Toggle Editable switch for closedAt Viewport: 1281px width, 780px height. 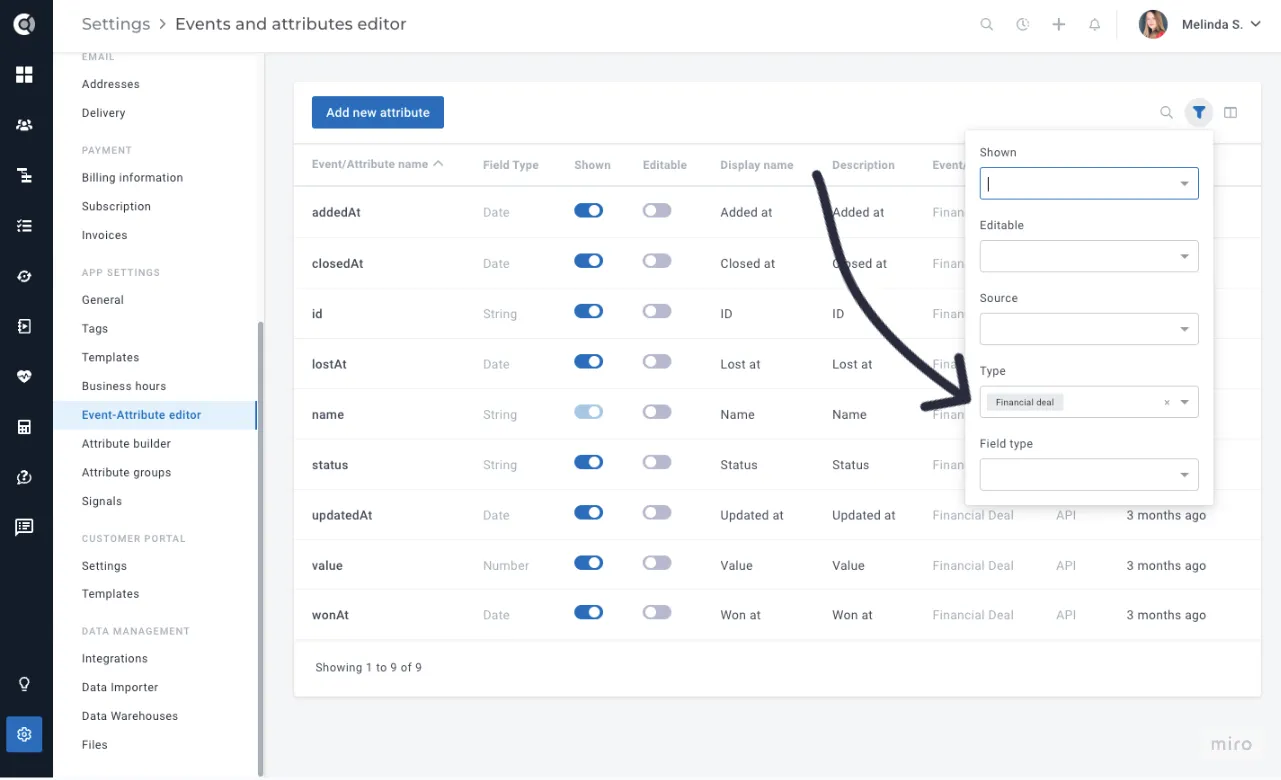(657, 261)
